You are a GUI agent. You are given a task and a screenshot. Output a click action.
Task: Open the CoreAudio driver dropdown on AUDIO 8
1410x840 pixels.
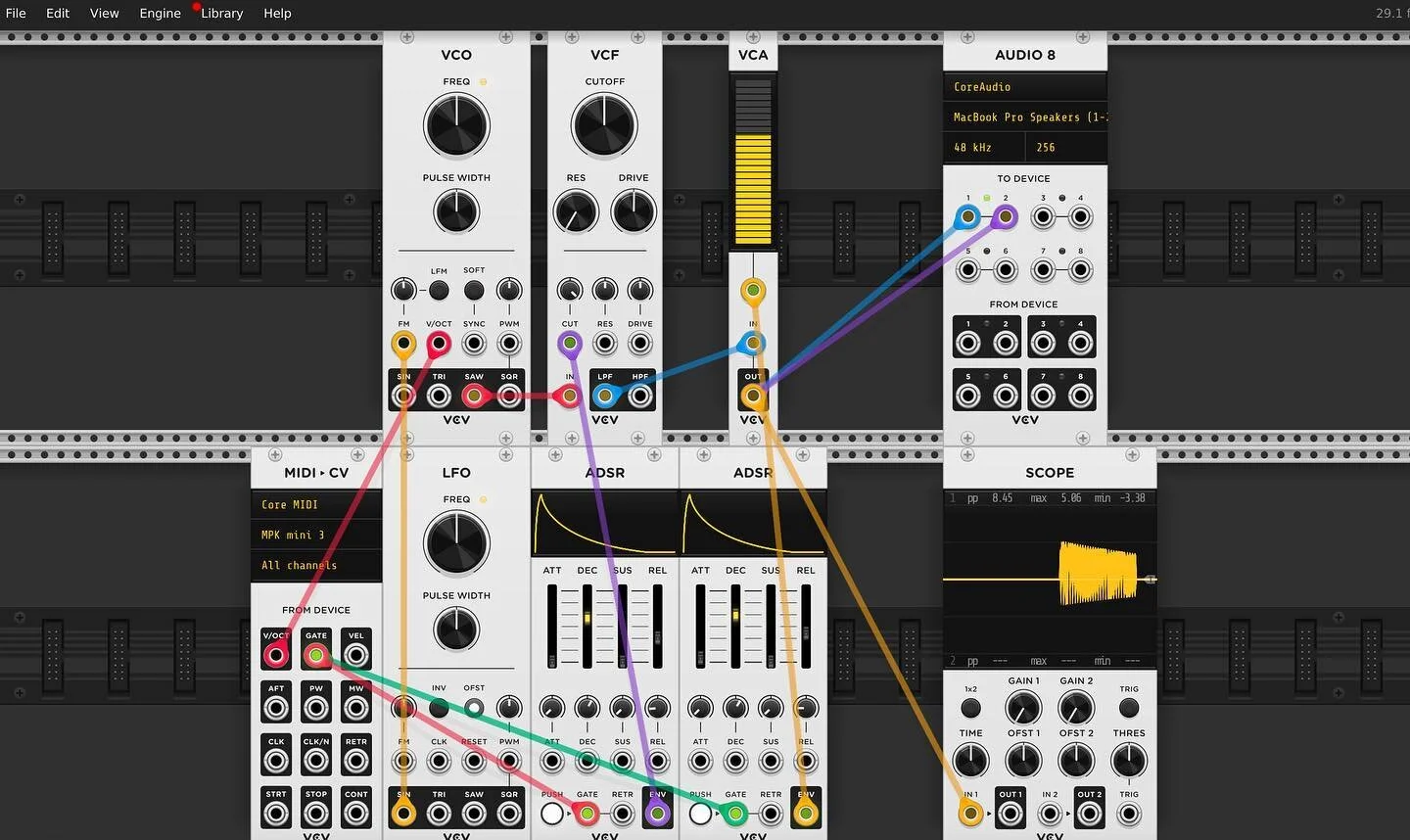tap(1024, 86)
